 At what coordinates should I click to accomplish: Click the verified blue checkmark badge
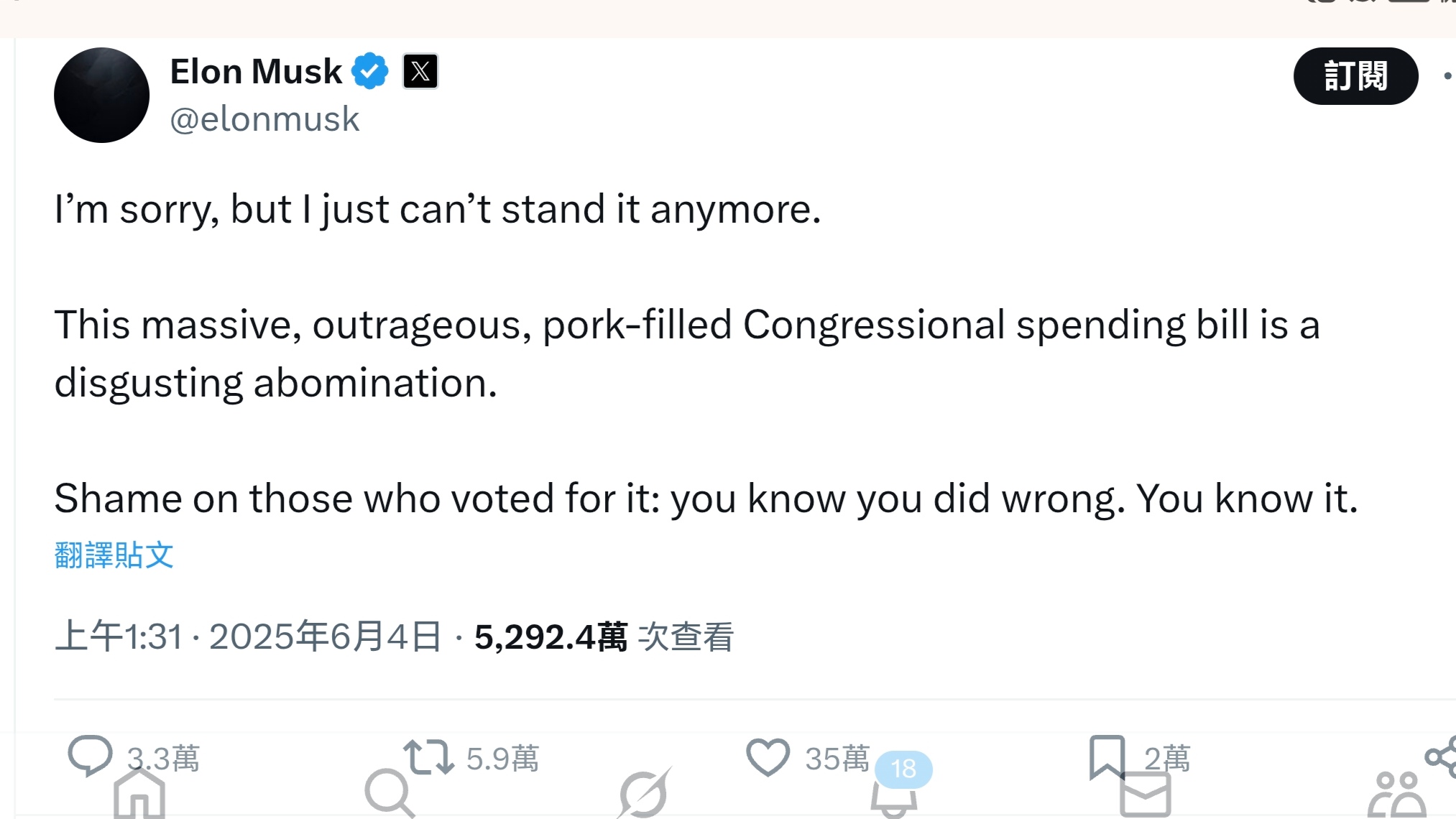(x=369, y=71)
